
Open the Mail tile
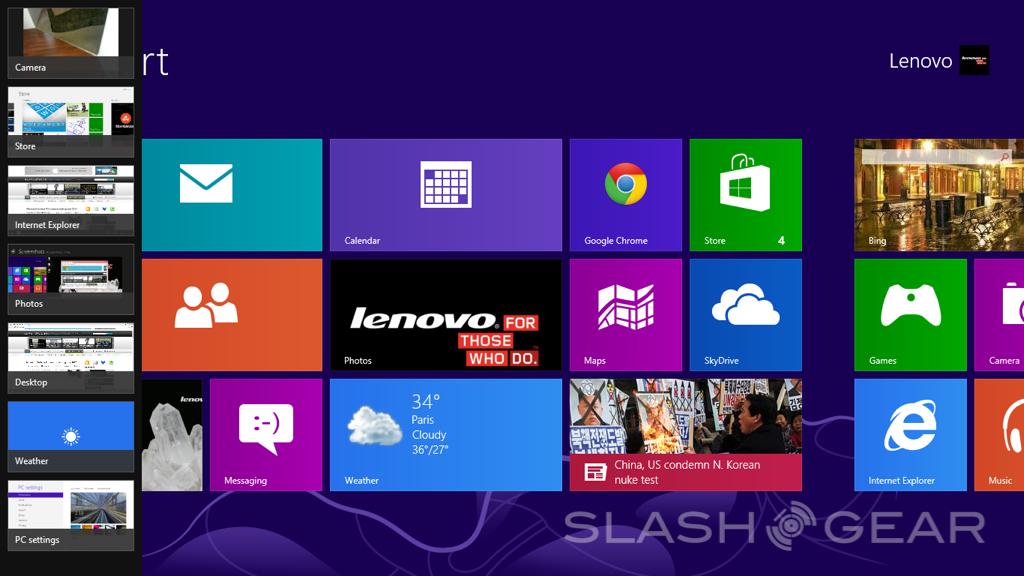(231, 194)
